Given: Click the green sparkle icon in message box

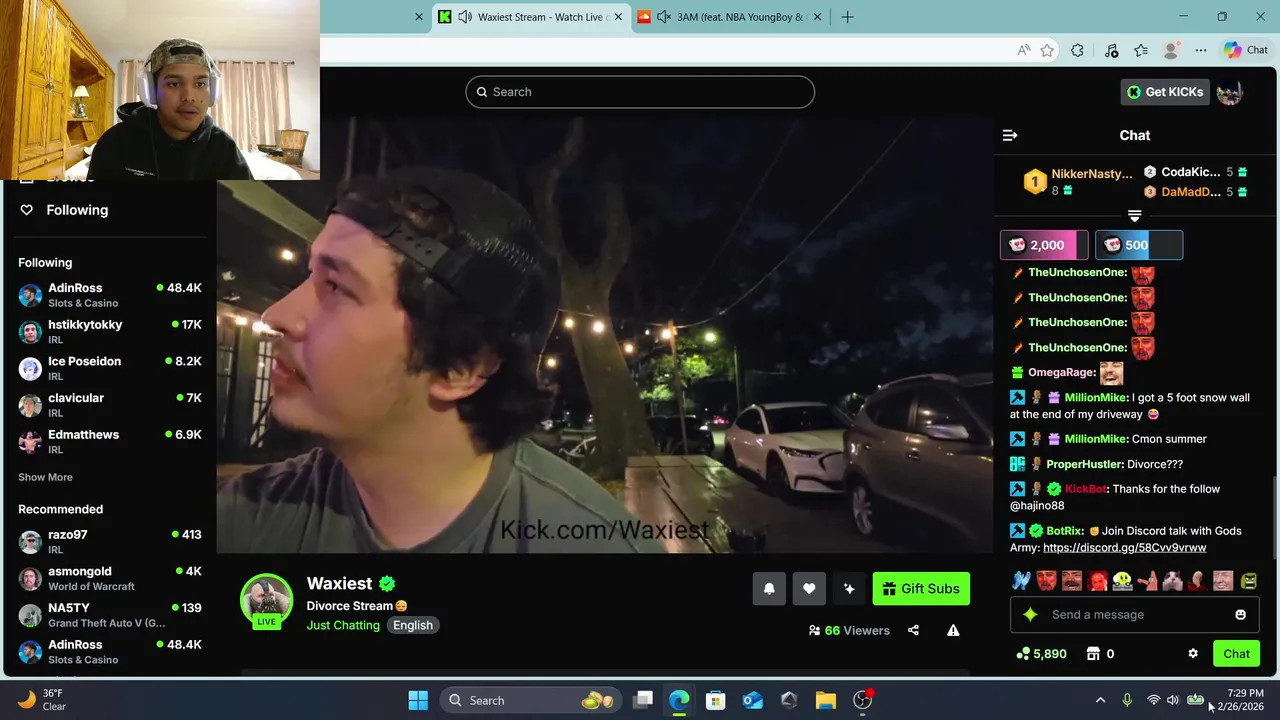Looking at the screenshot, I should click(1030, 615).
